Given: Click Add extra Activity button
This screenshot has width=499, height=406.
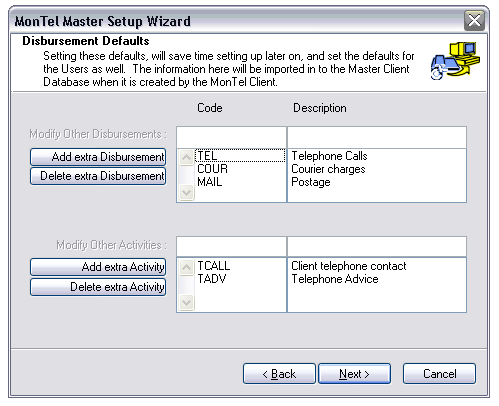Looking at the screenshot, I should point(98,267).
